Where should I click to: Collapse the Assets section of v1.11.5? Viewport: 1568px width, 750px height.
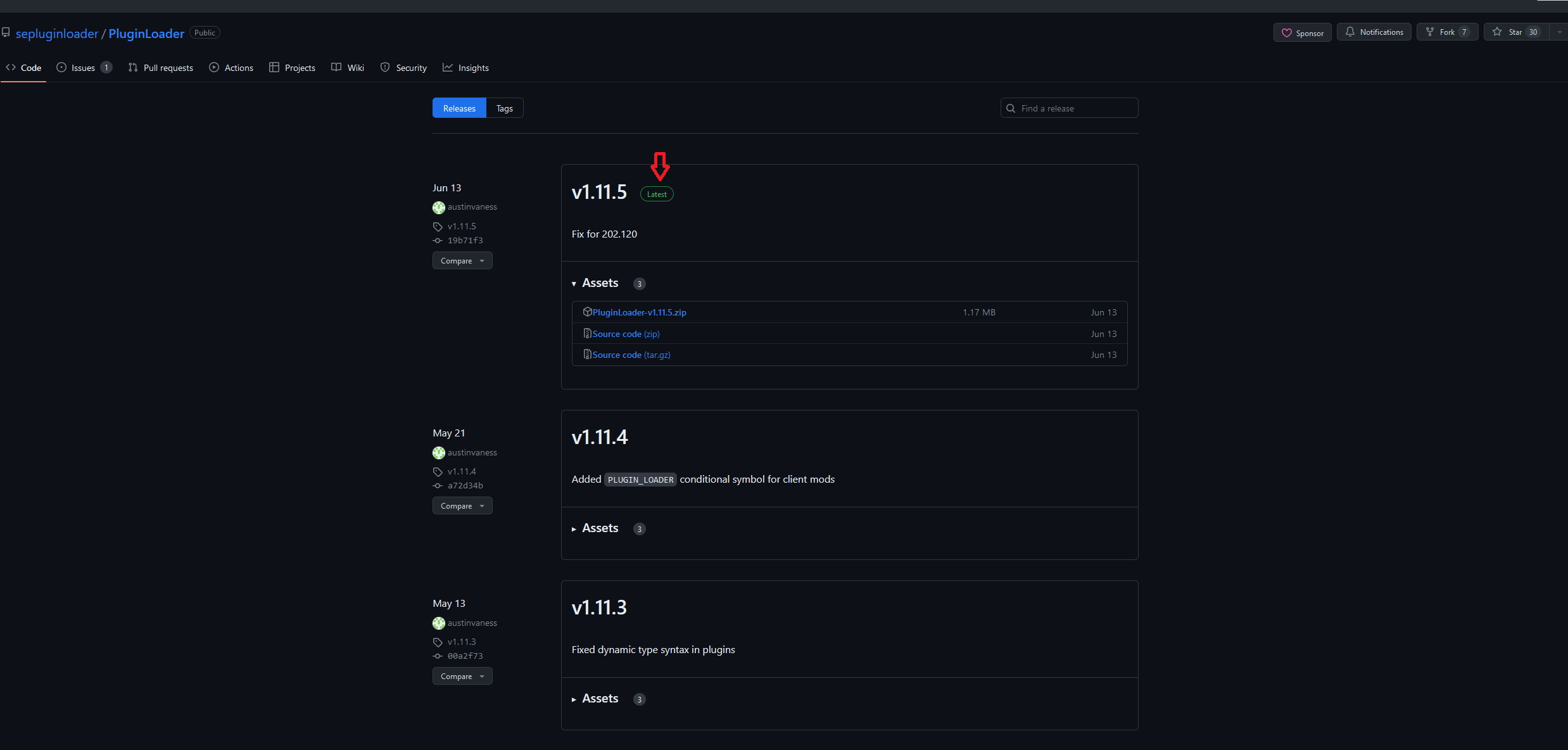[x=595, y=283]
